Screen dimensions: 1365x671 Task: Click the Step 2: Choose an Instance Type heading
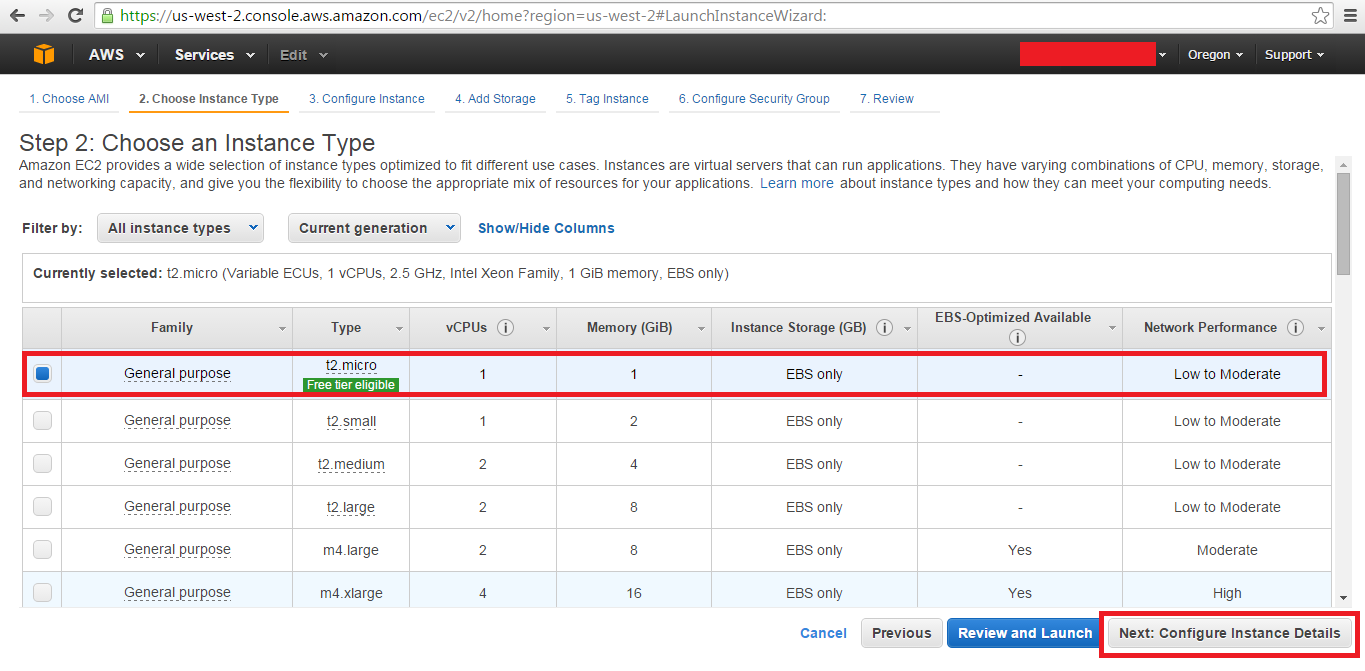[197, 143]
